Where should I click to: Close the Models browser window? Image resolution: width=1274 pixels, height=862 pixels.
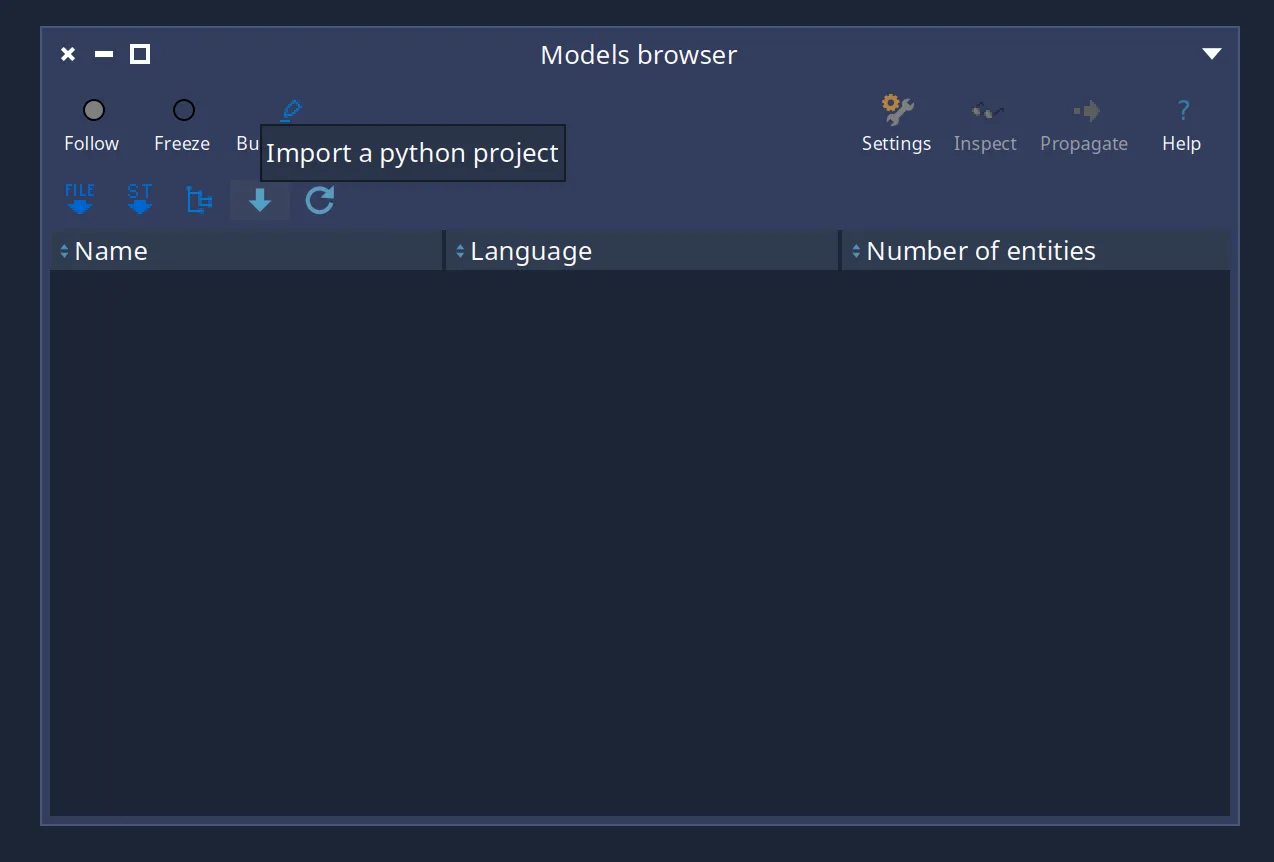68,54
